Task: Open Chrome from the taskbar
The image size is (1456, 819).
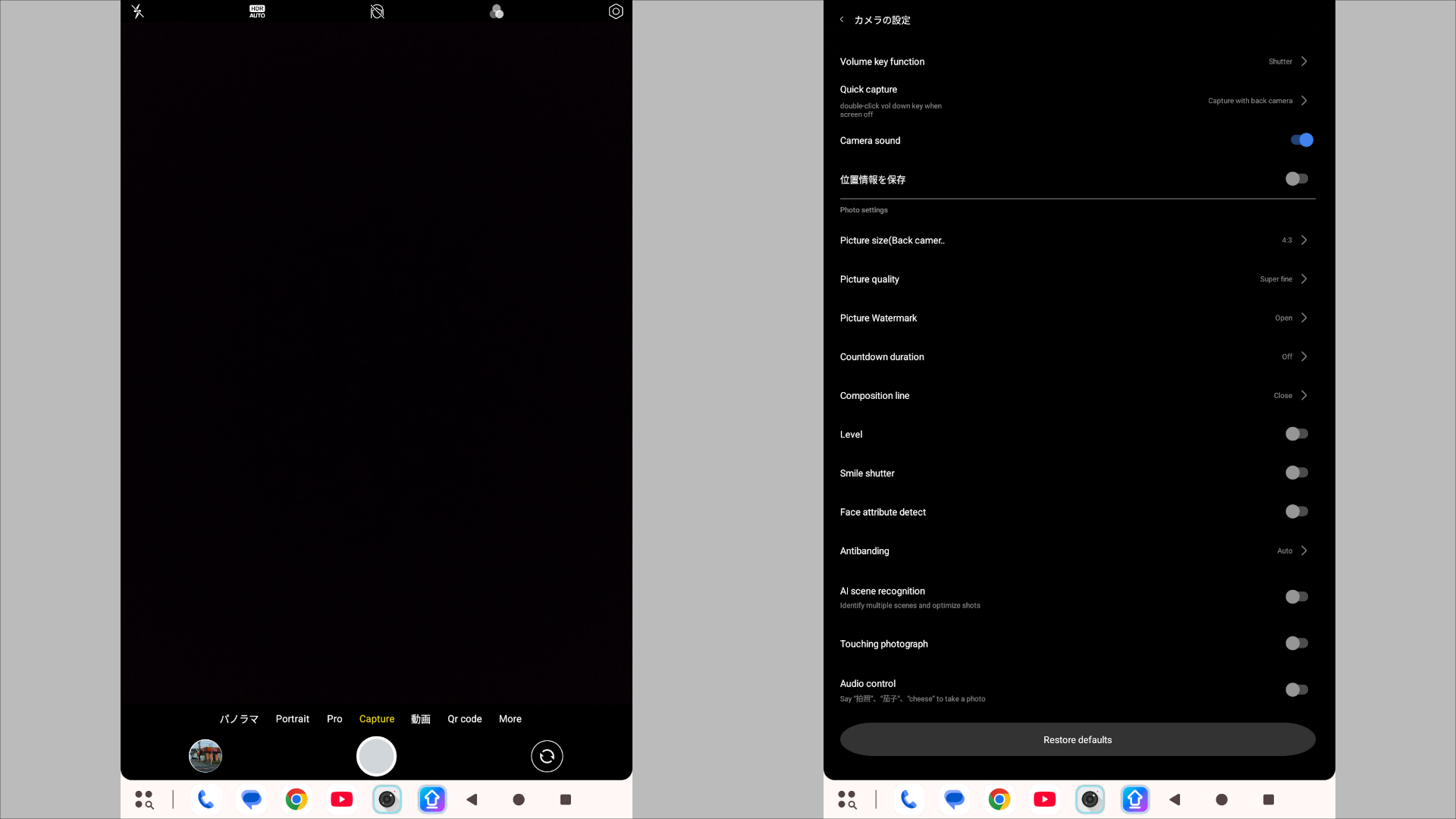Action: [297, 799]
